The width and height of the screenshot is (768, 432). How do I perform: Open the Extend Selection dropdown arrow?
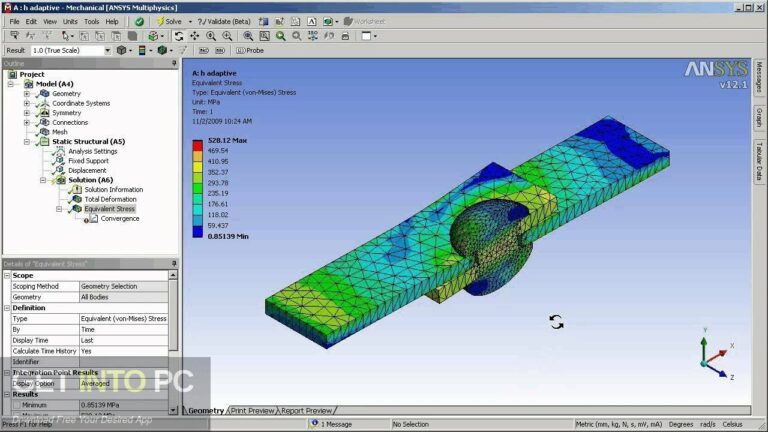click(x=162, y=36)
